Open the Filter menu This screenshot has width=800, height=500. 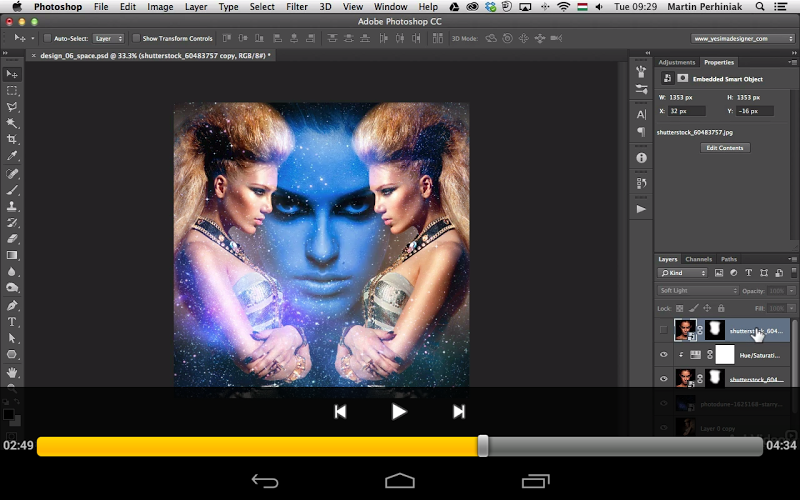tap(297, 7)
